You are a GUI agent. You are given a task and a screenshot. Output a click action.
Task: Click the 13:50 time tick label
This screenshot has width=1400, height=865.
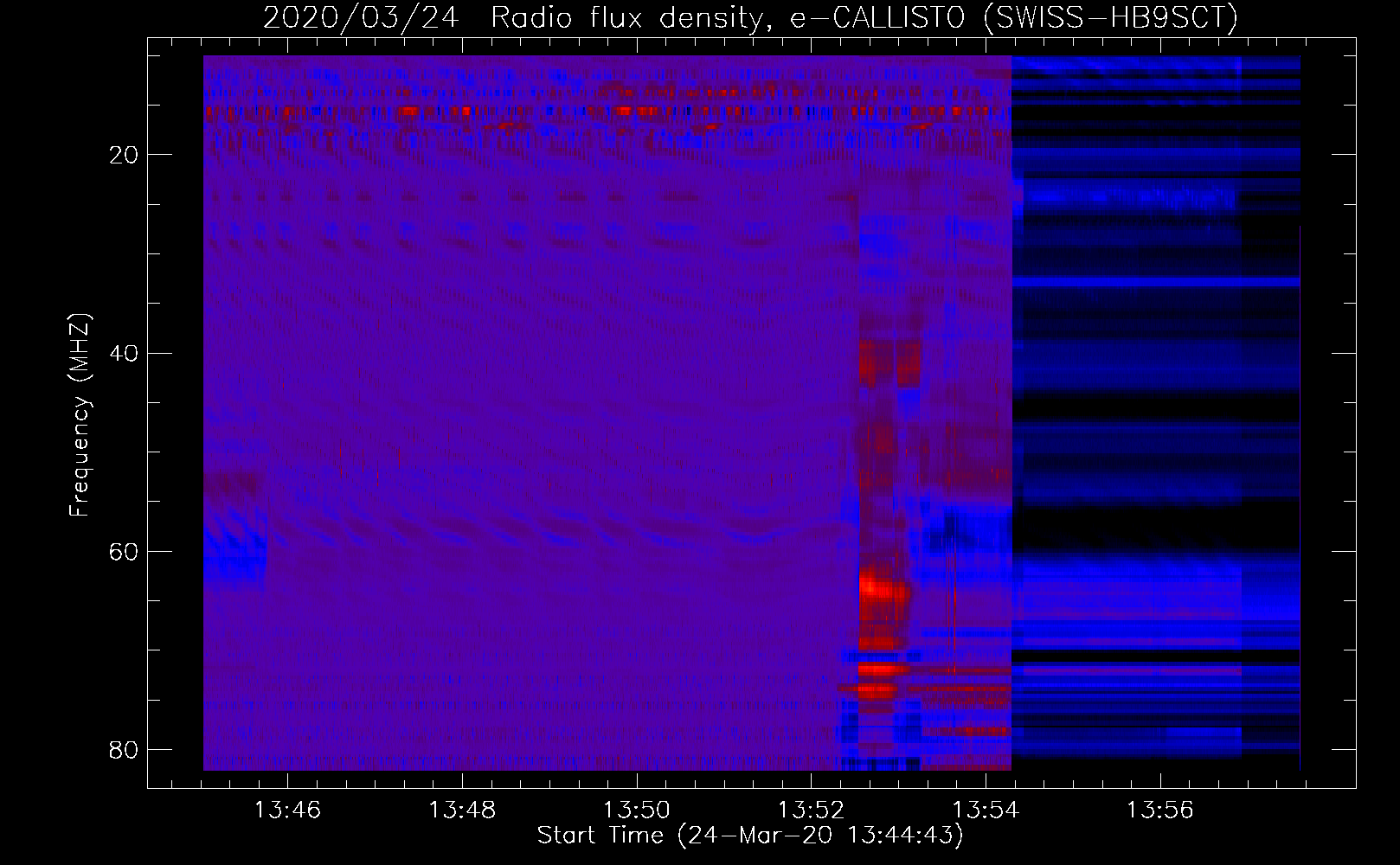tap(638, 811)
